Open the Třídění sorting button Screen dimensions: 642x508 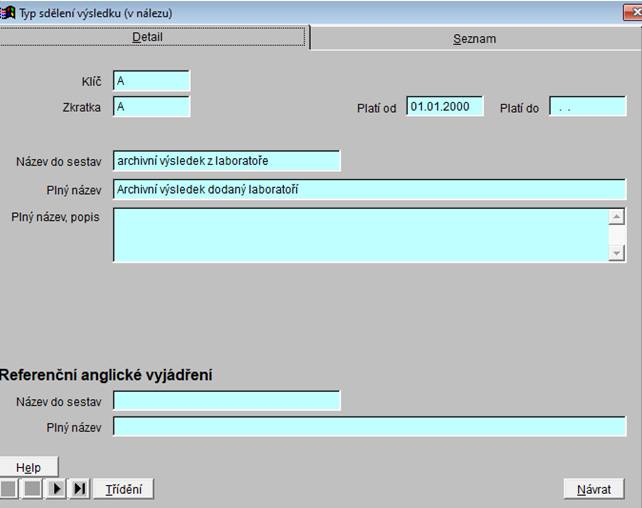(x=123, y=489)
